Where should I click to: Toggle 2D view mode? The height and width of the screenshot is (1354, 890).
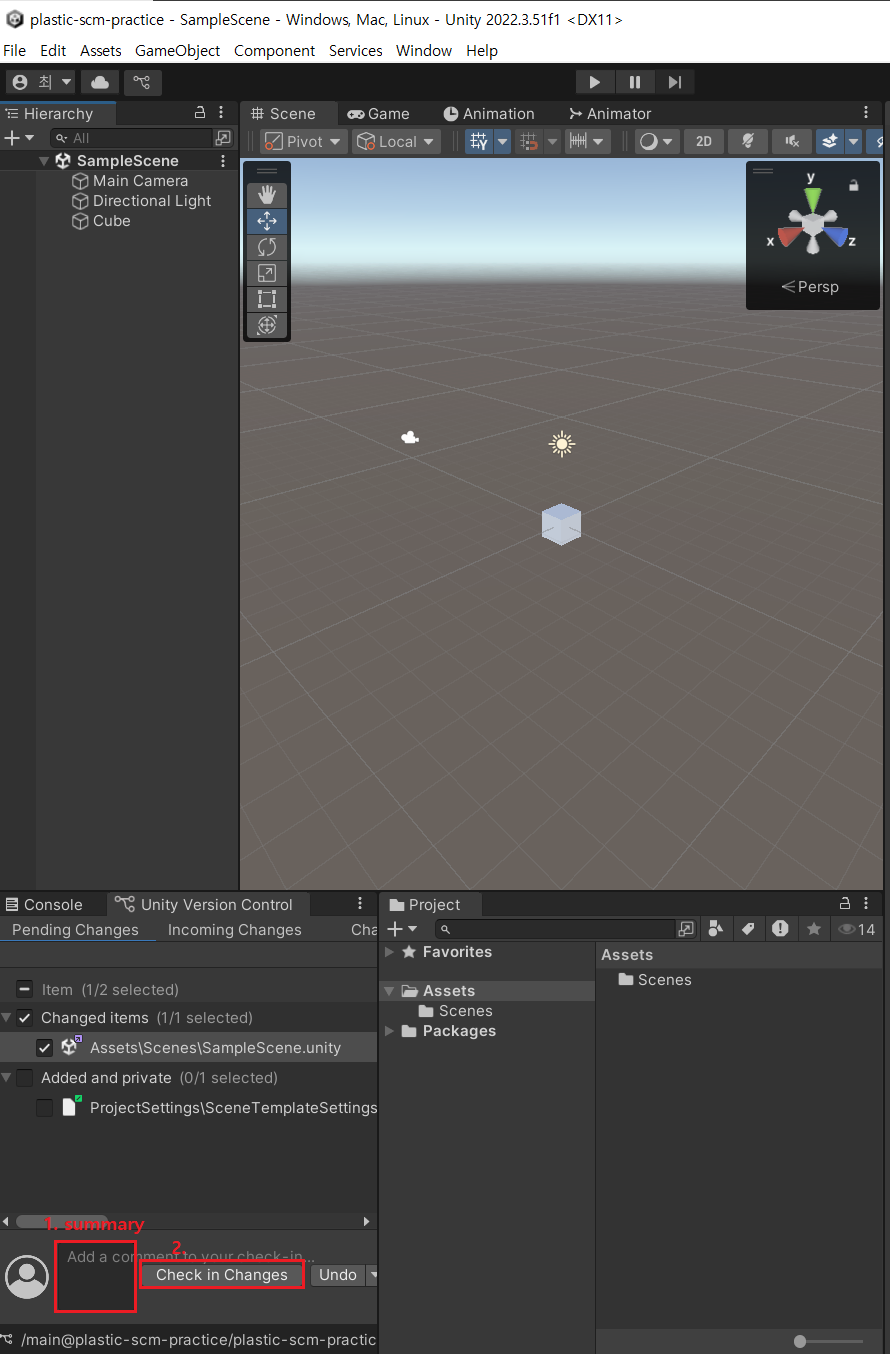(704, 141)
